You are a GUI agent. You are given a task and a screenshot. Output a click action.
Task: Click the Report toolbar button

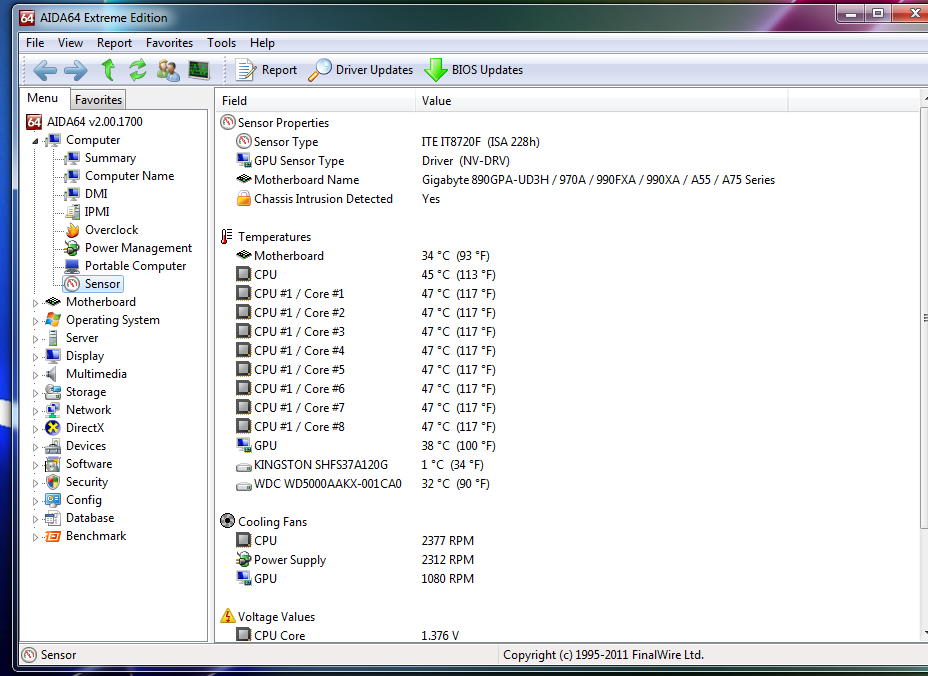pos(266,70)
